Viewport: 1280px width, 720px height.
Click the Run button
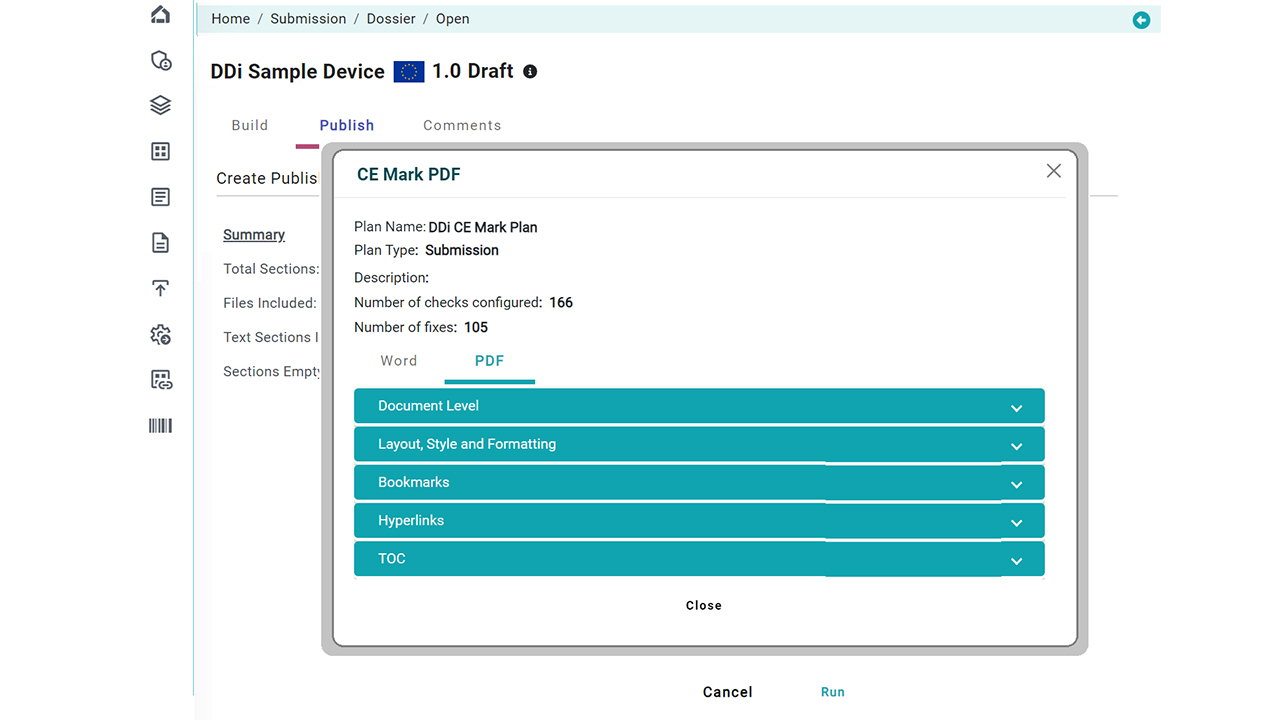(x=832, y=692)
